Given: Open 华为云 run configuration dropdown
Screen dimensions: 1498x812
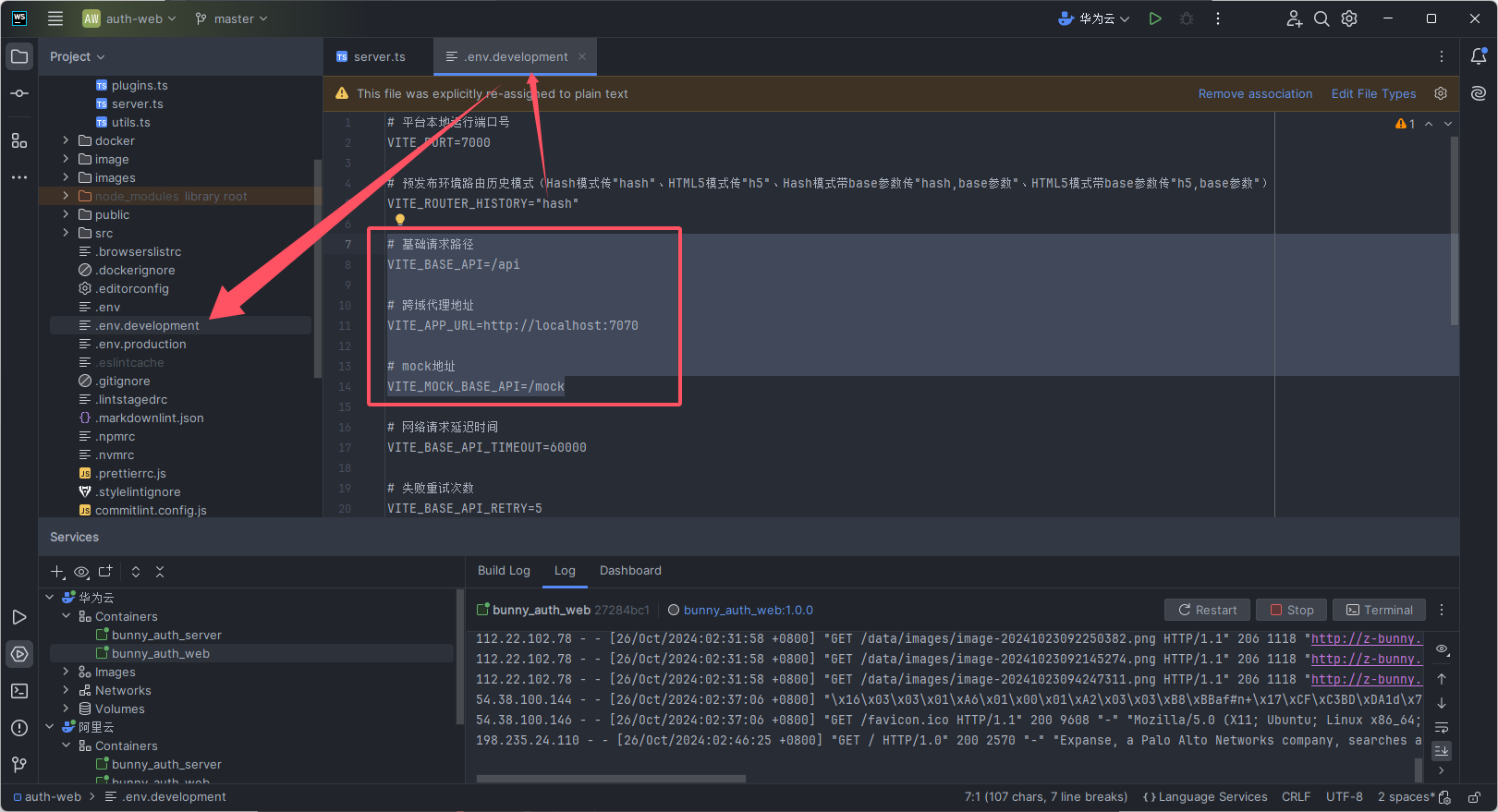Looking at the screenshot, I should click(x=1094, y=18).
